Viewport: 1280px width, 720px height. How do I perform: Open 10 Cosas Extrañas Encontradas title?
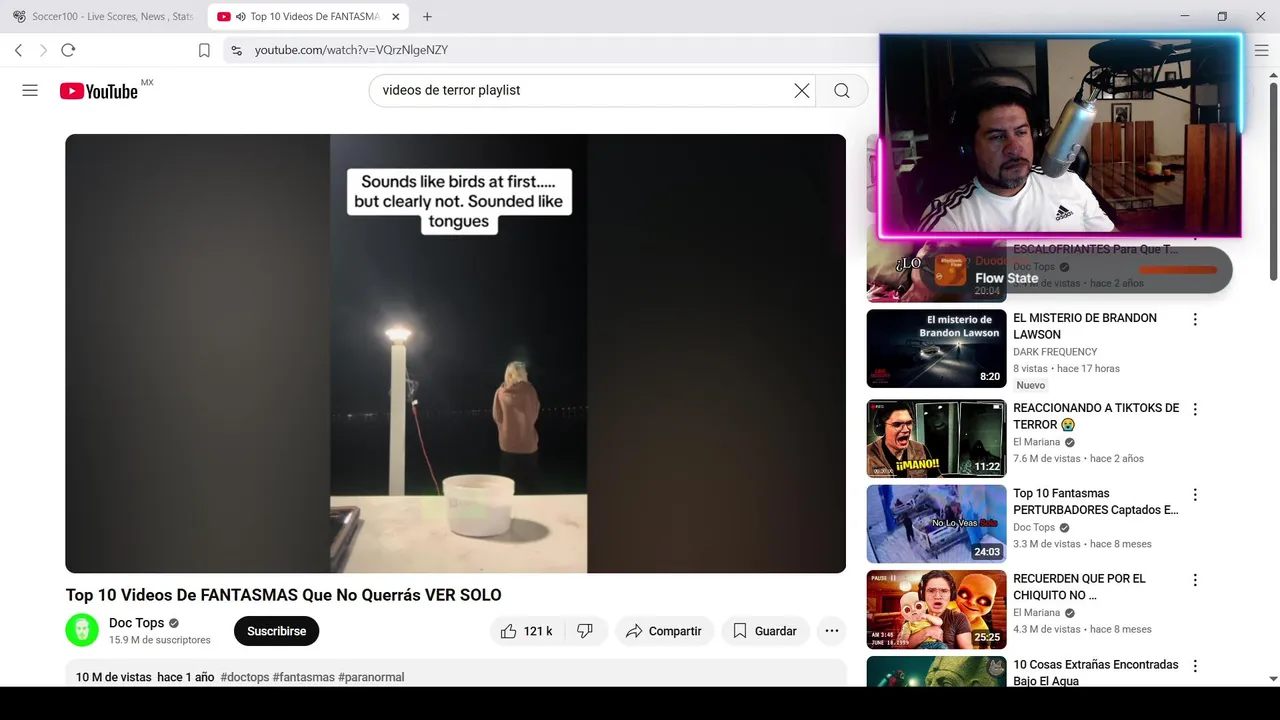[1094, 672]
